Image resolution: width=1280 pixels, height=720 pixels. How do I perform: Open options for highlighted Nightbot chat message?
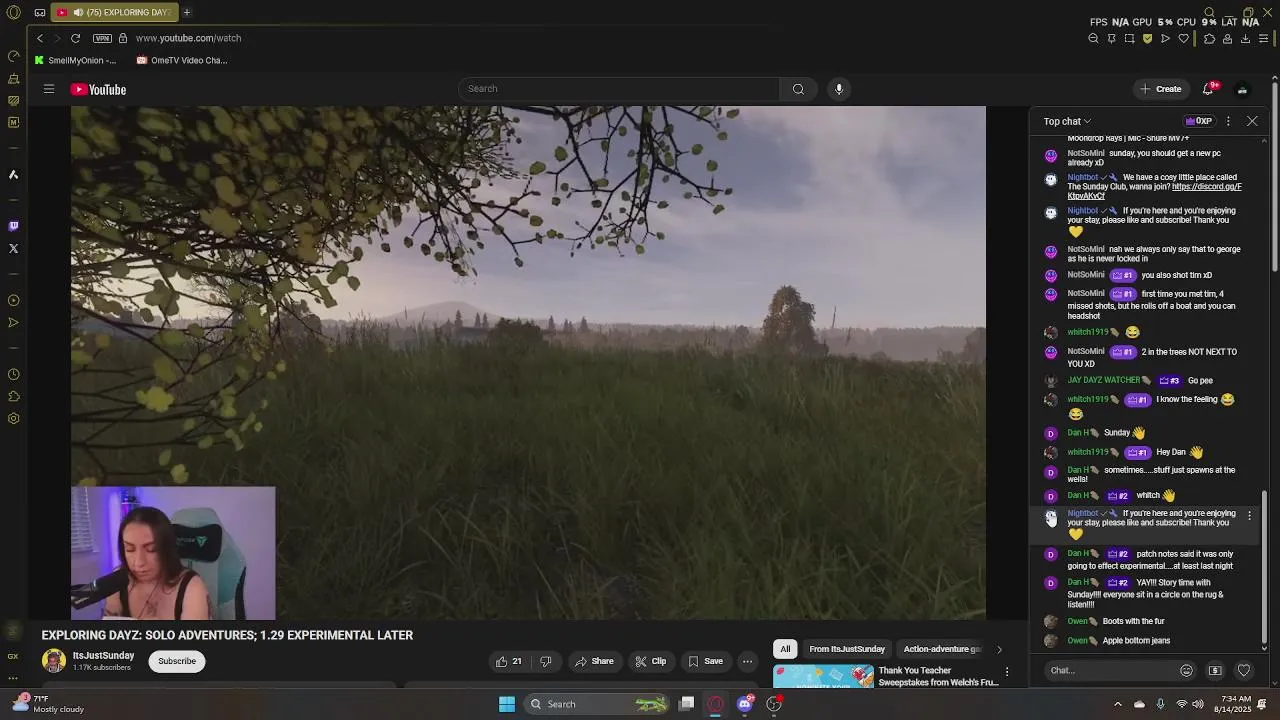[1249, 516]
